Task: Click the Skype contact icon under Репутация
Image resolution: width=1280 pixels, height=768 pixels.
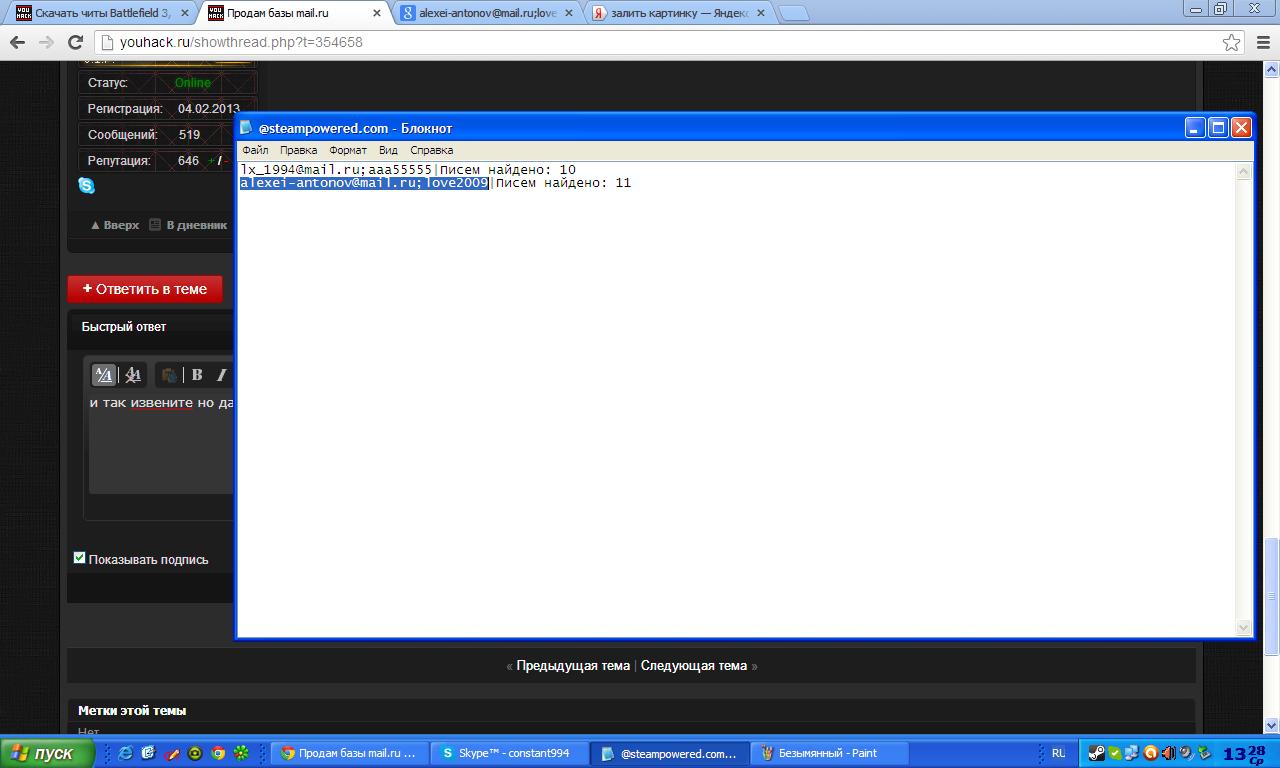Action: pyautogui.click(x=86, y=185)
